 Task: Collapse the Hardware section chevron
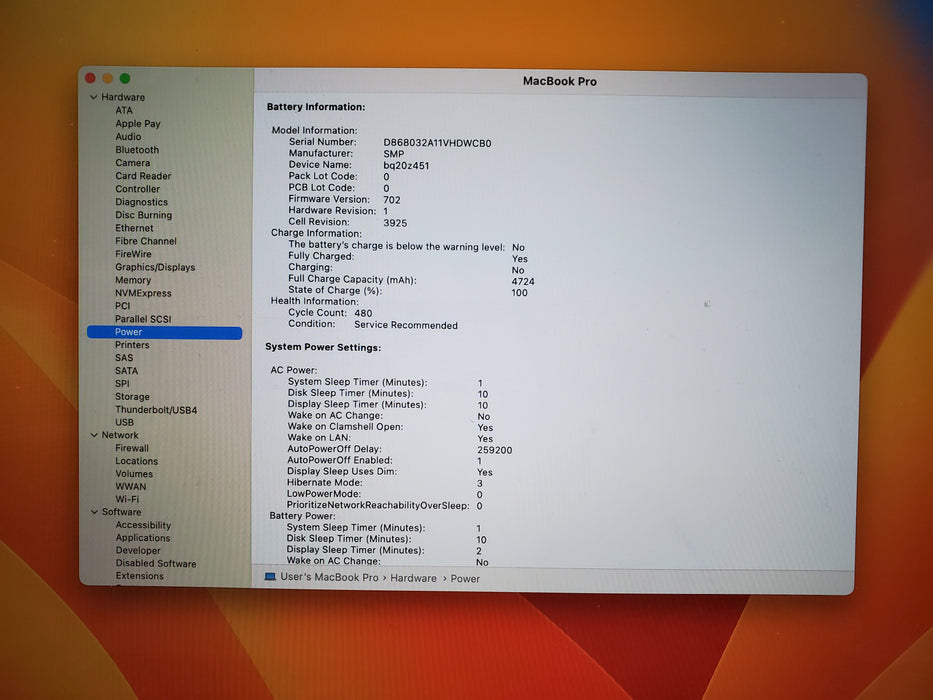(x=93, y=97)
